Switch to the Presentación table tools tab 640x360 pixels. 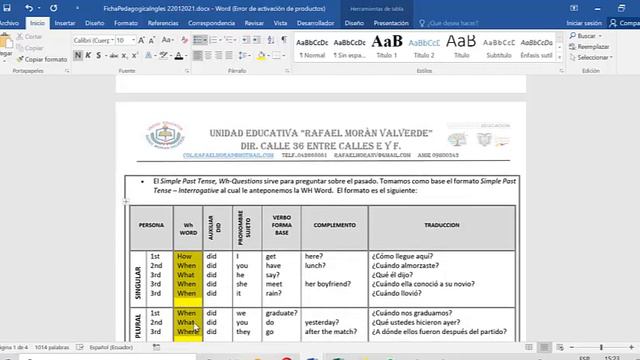[x=391, y=23]
